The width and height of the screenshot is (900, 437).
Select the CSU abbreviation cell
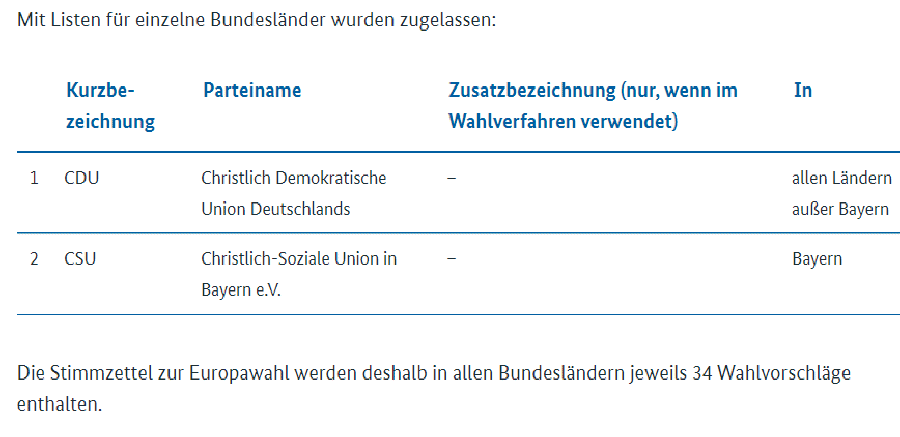[x=80, y=259]
